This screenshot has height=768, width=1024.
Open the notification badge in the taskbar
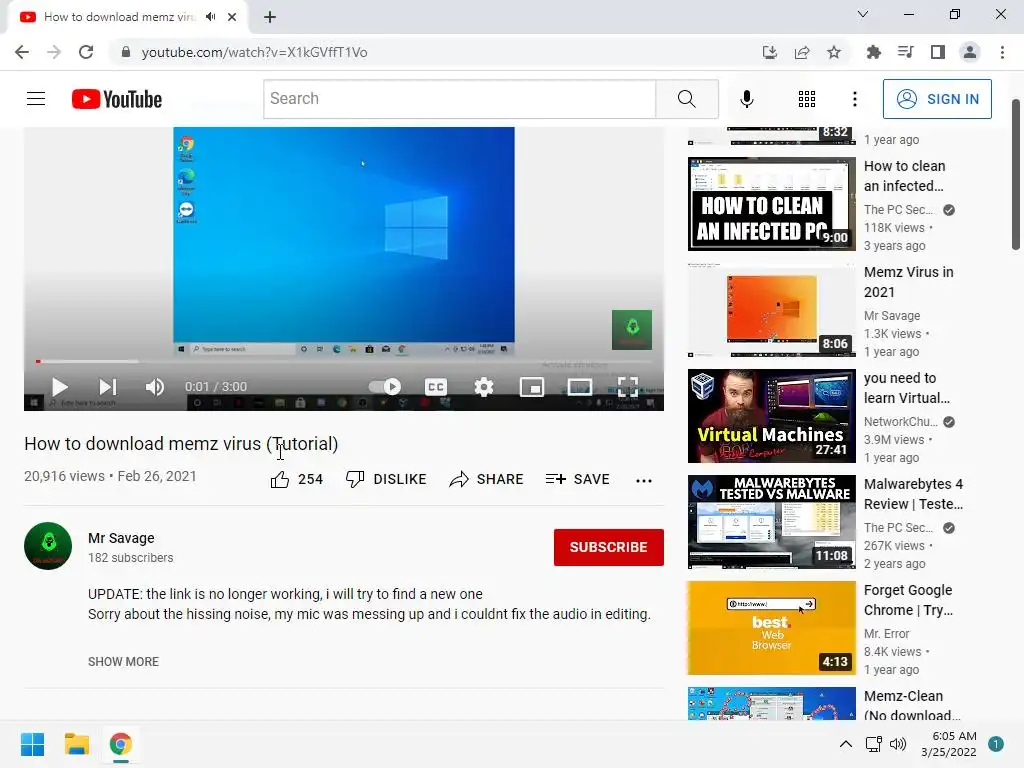(x=996, y=744)
